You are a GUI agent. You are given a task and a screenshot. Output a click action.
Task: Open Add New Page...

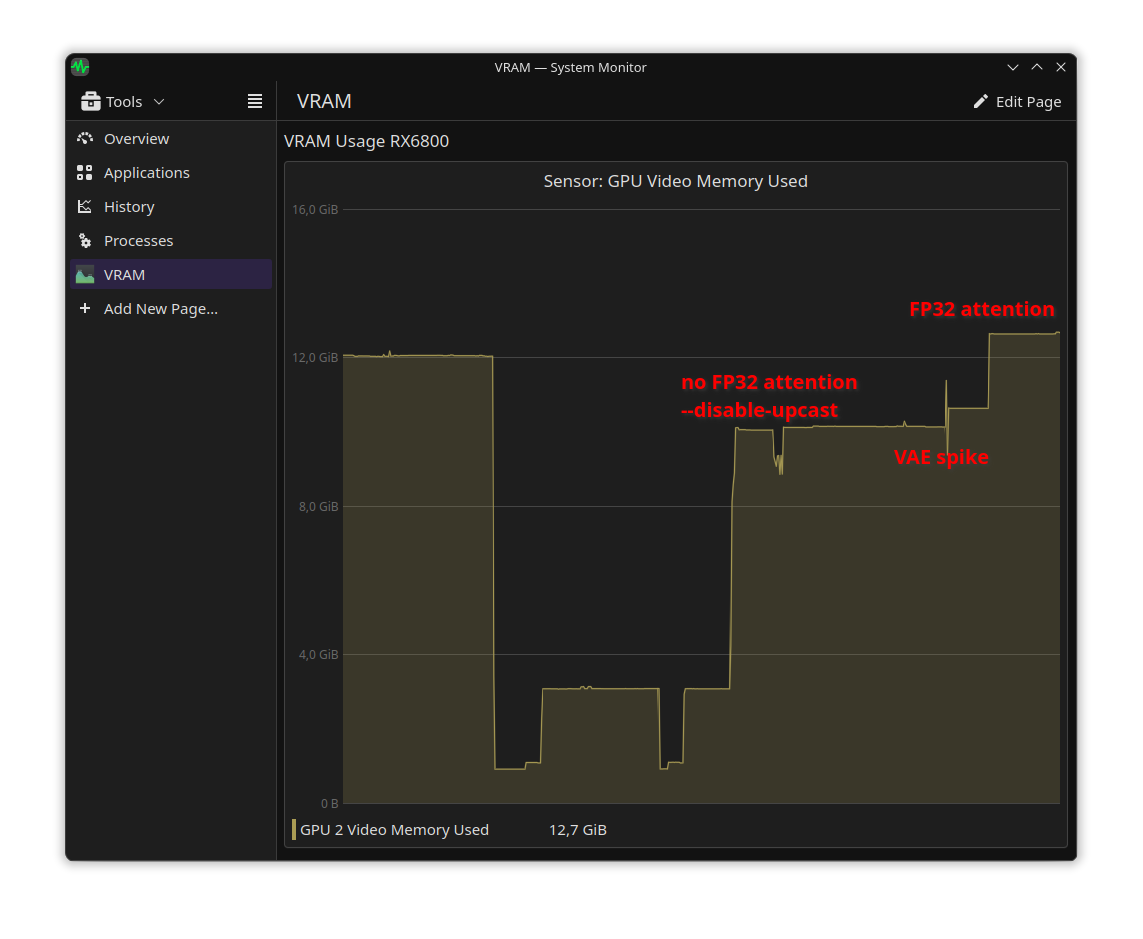point(160,308)
